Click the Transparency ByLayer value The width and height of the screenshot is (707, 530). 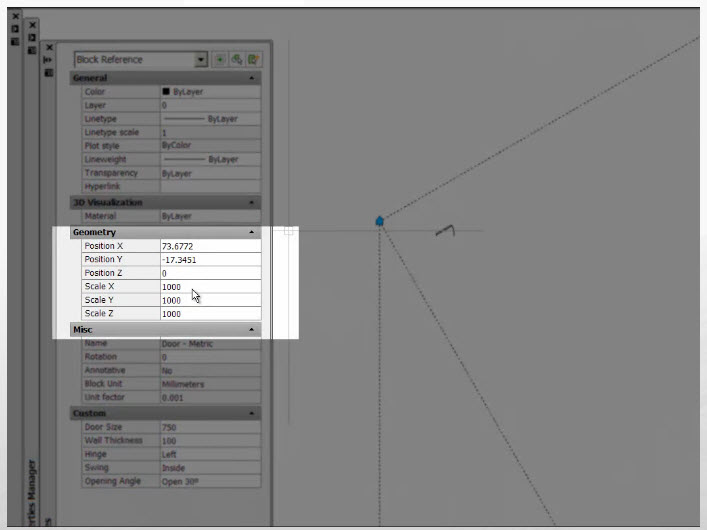(x=211, y=173)
